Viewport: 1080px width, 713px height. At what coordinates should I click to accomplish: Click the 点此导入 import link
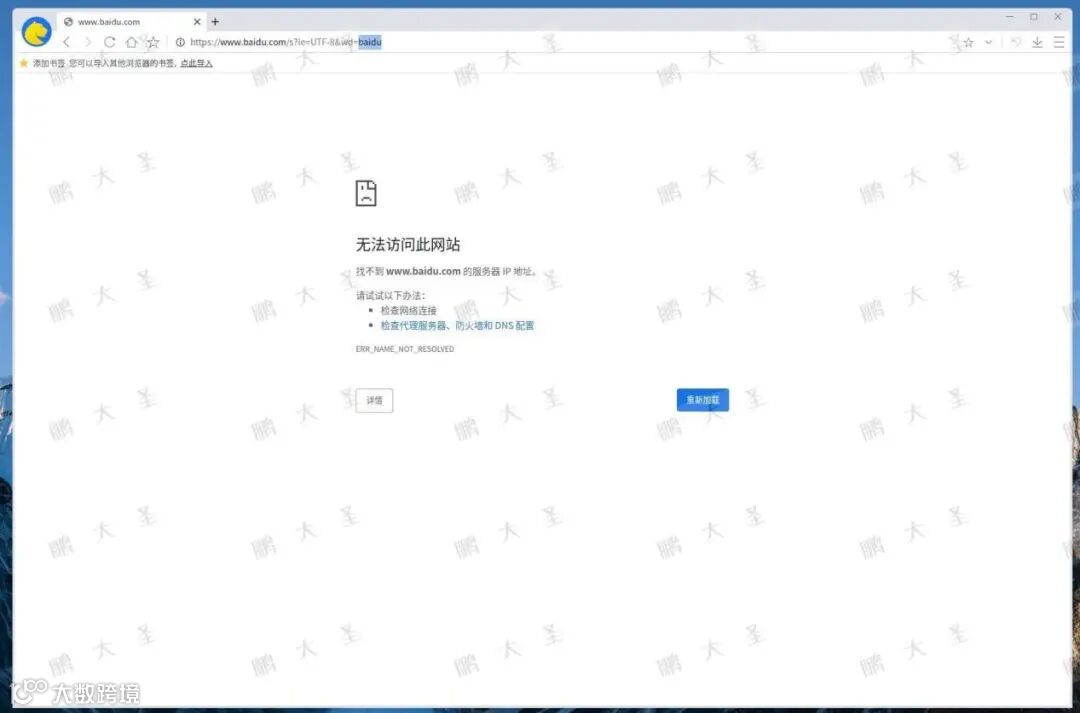pos(196,63)
